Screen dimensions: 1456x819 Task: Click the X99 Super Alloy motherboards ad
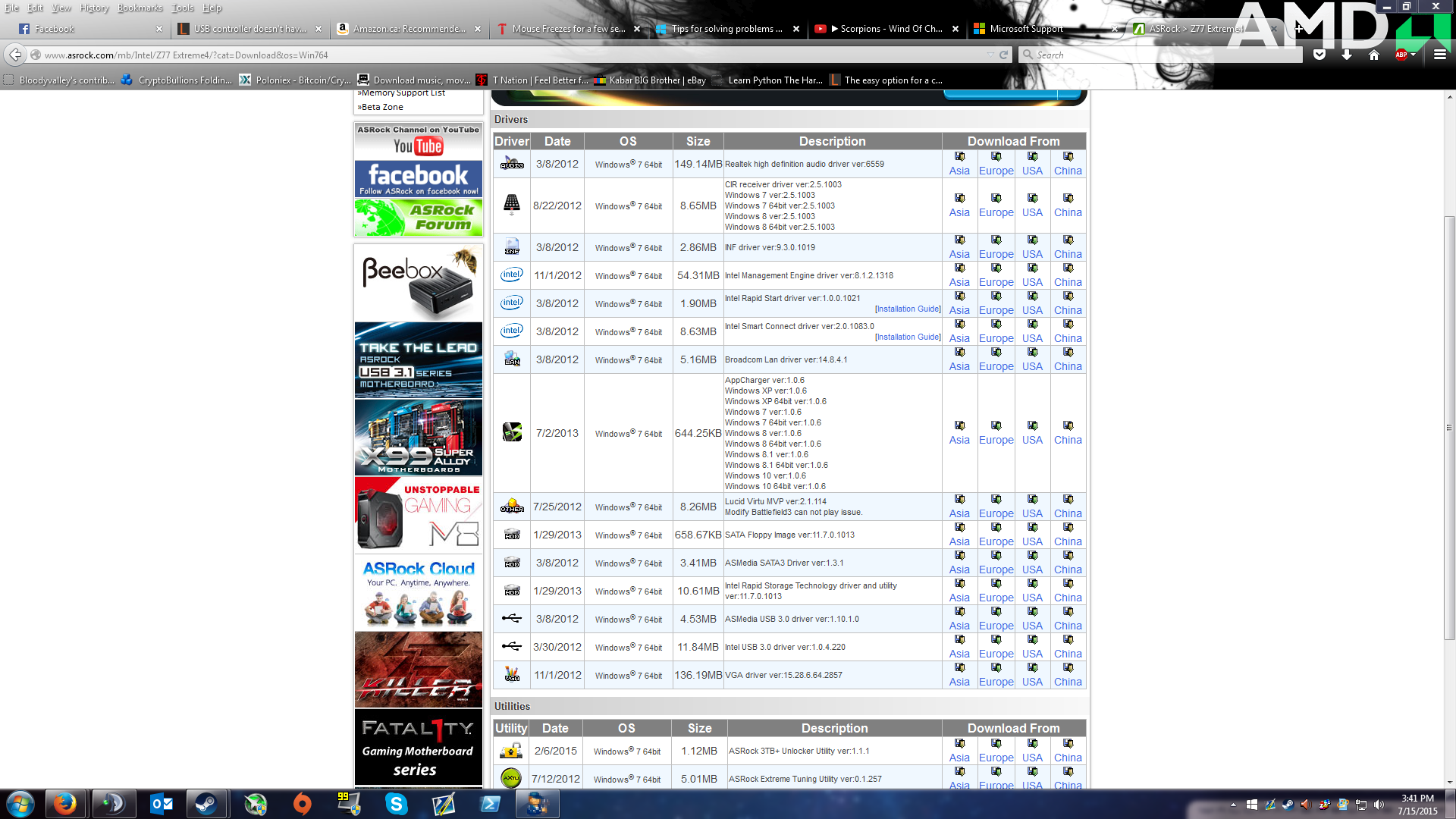418,438
